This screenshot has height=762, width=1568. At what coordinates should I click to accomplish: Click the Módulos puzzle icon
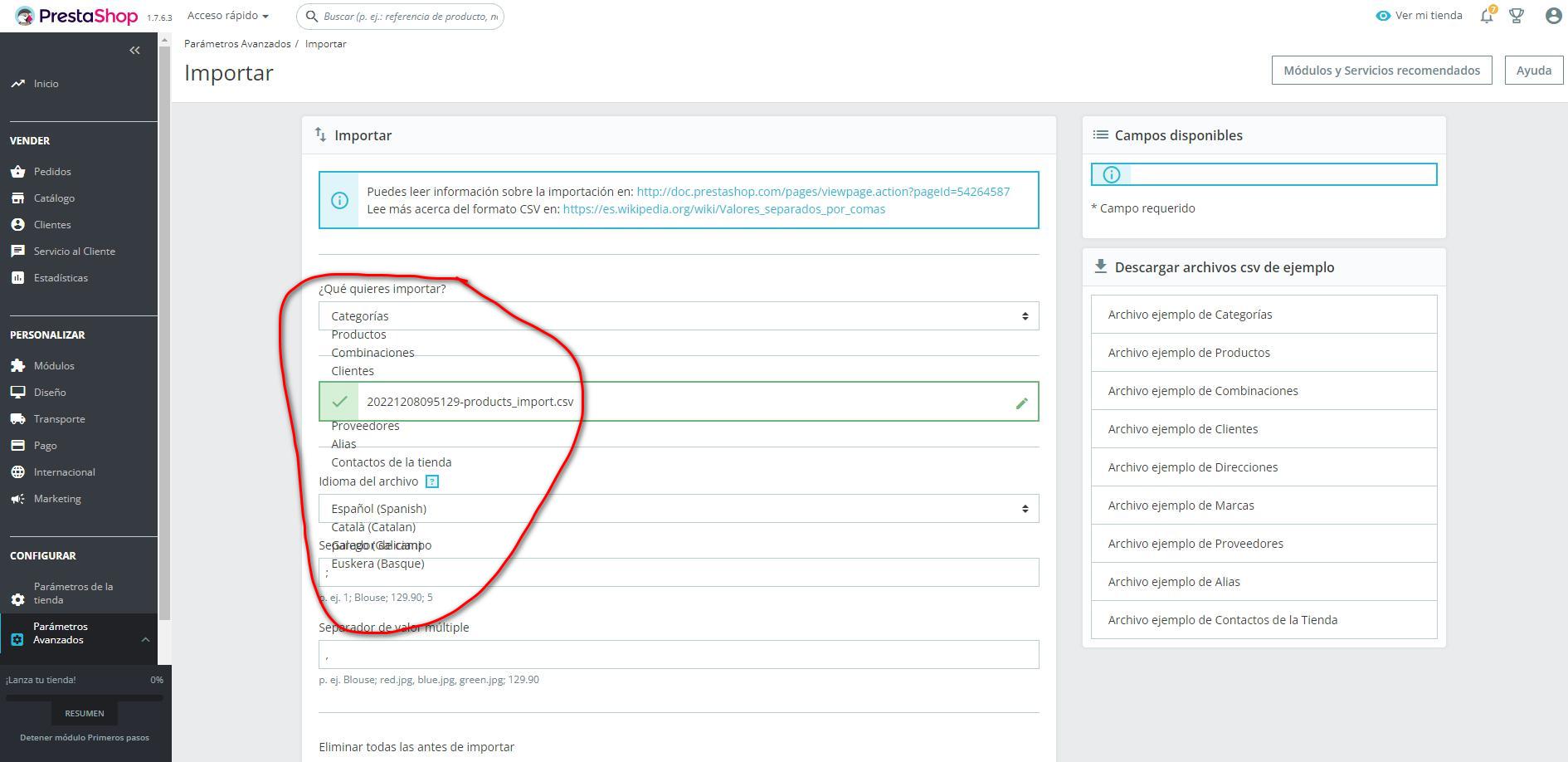click(x=17, y=366)
